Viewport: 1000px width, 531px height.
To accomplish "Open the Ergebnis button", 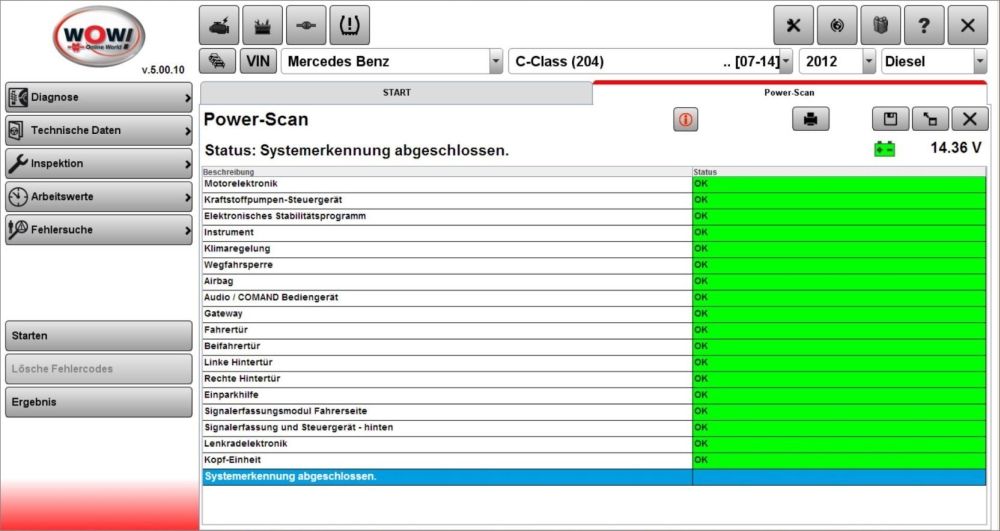I will (x=99, y=402).
